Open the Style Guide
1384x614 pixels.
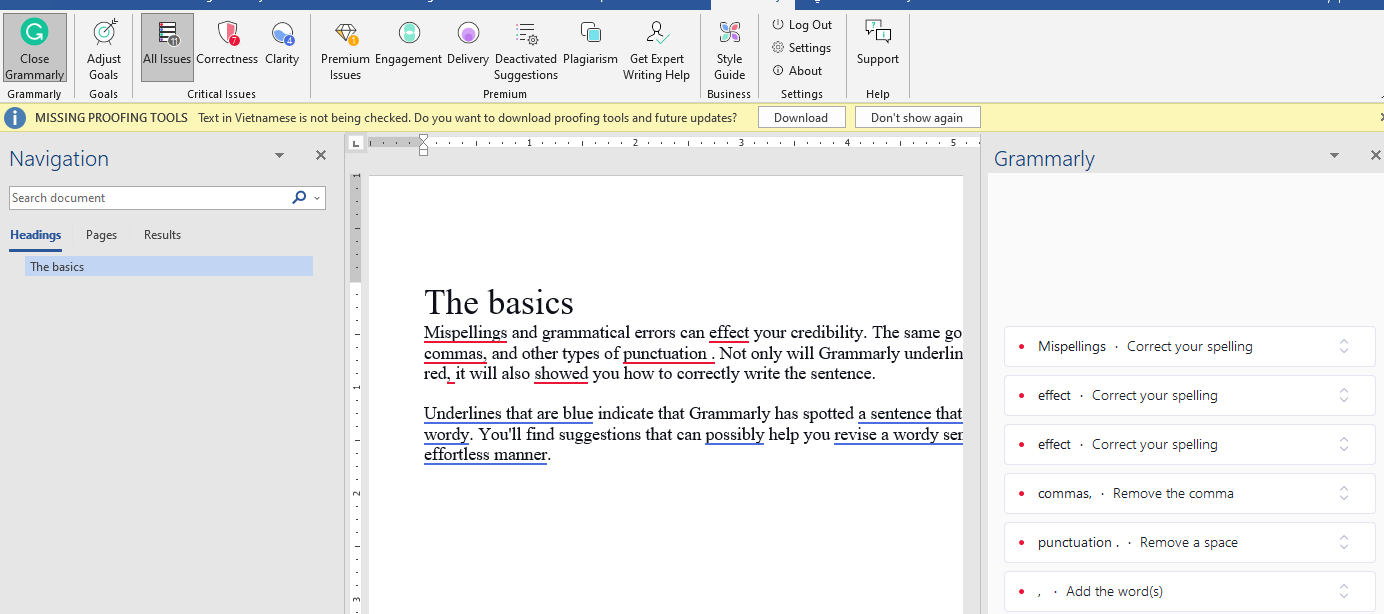[730, 49]
